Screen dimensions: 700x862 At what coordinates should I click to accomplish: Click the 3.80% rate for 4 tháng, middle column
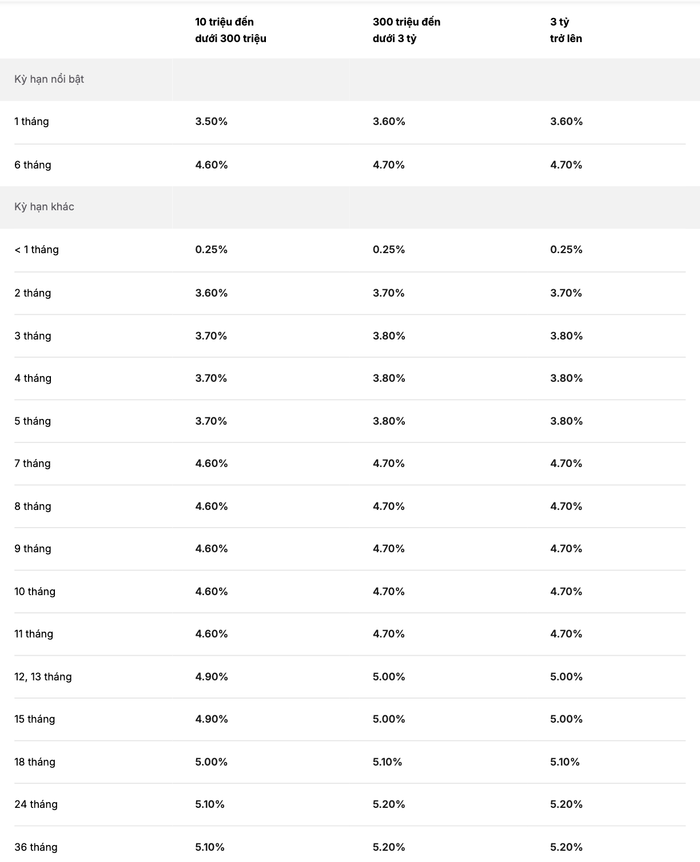tap(389, 378)
